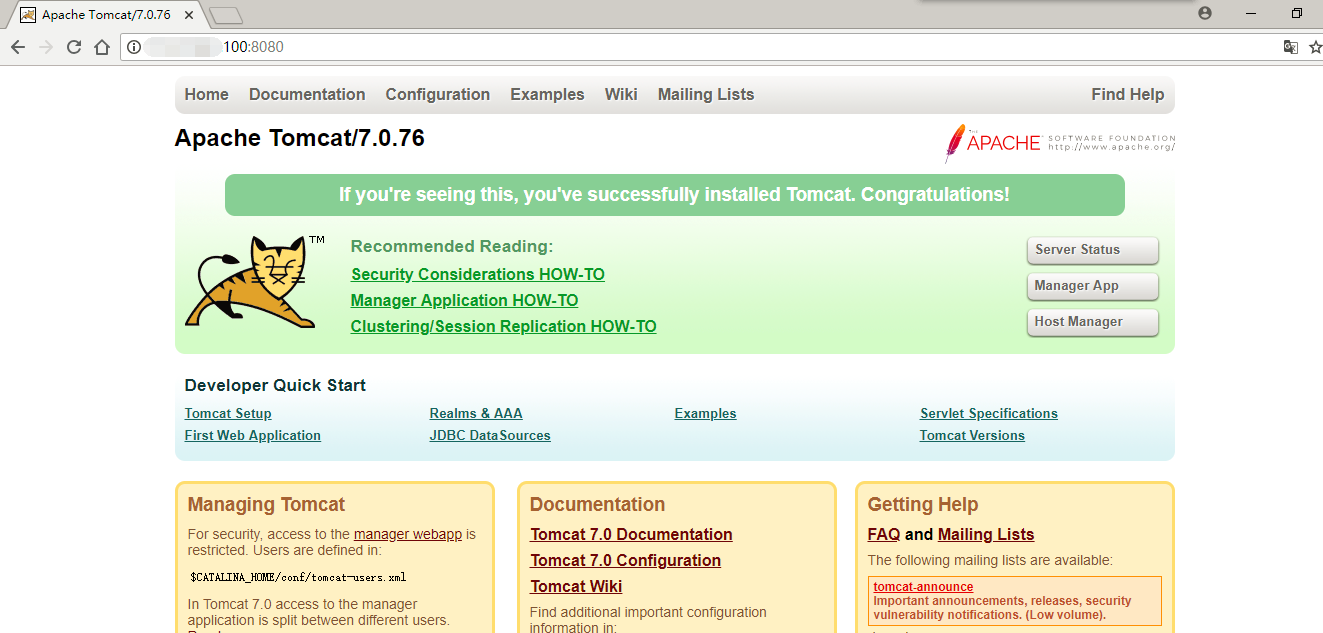Click the Documentation heading in the middle box

(598, 505)
